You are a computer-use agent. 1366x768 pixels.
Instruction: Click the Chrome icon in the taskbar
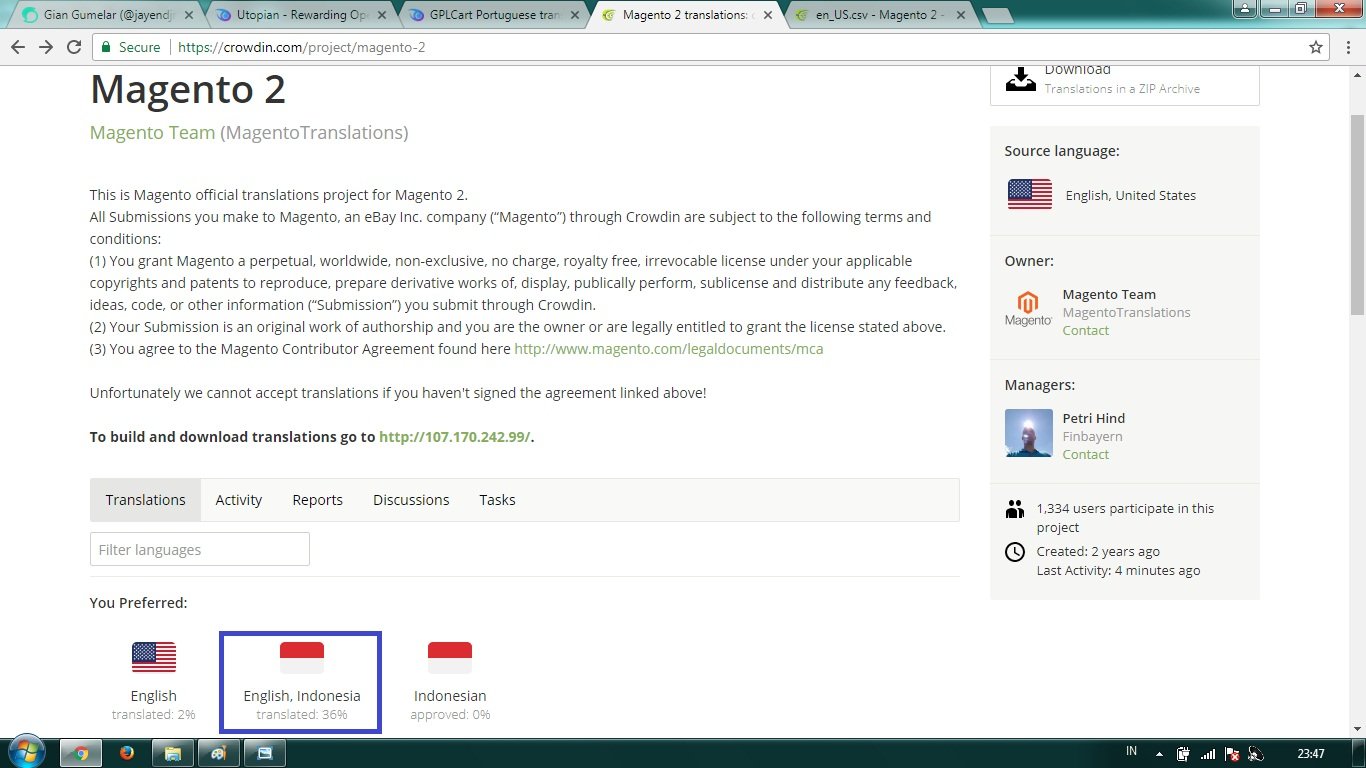point(81,753)
